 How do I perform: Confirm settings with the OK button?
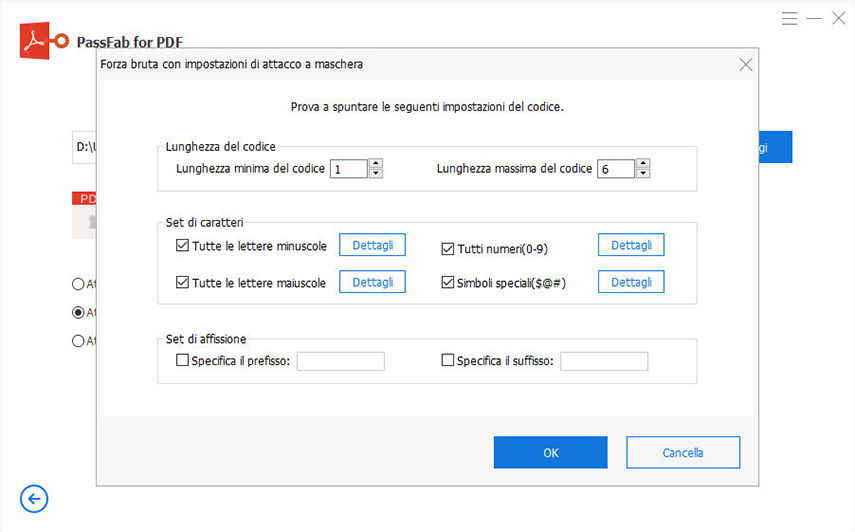pos(550,452)
